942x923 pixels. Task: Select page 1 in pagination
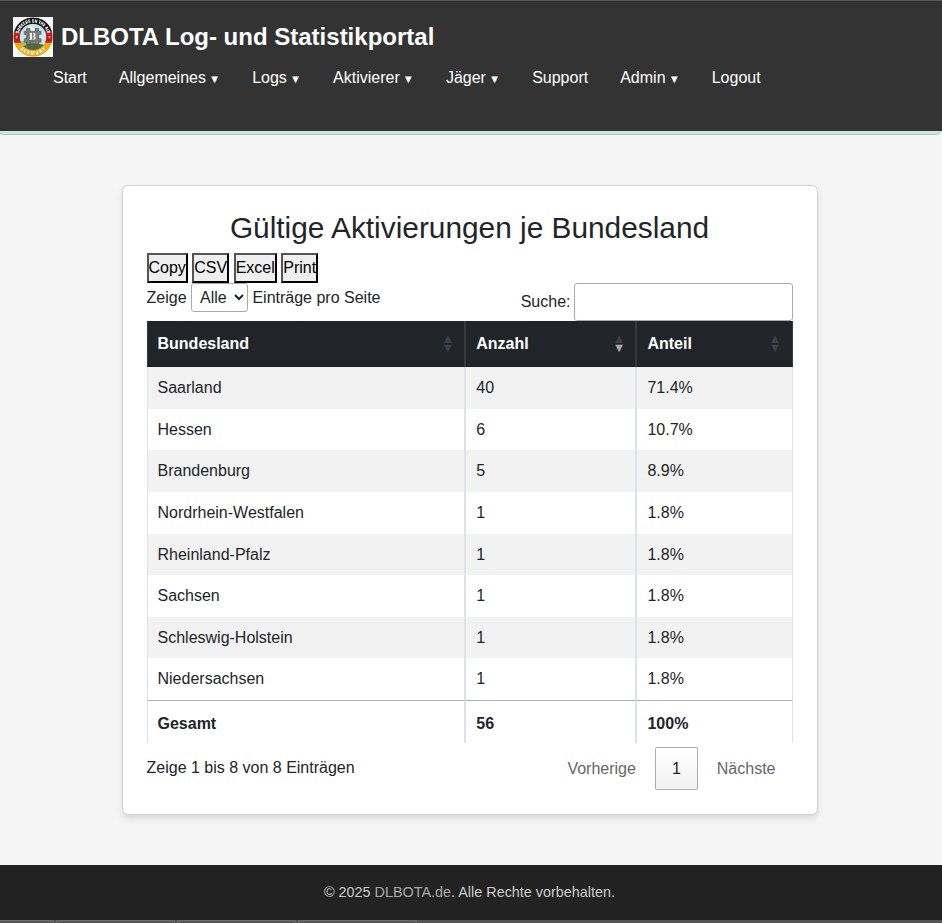coord(676,769)
